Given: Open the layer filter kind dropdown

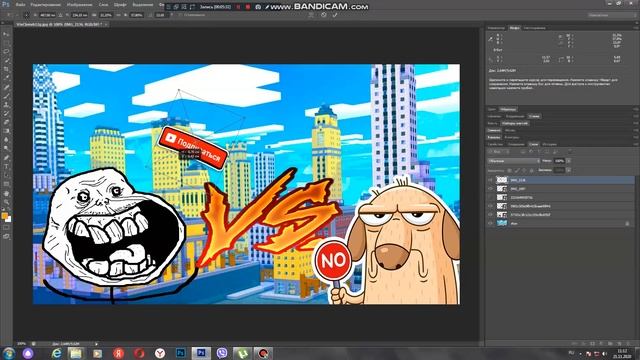Looking at the screenshot, I should 498,152.
